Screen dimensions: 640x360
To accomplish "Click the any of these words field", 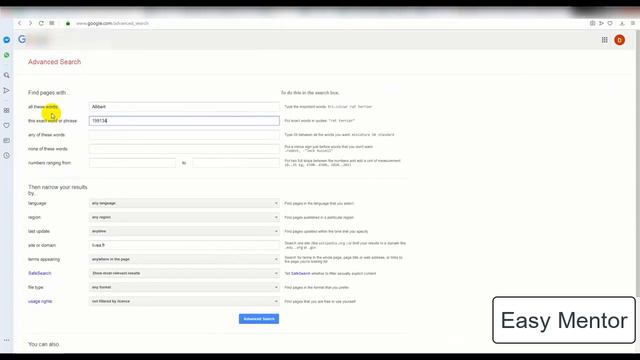I will click(184, 135).
